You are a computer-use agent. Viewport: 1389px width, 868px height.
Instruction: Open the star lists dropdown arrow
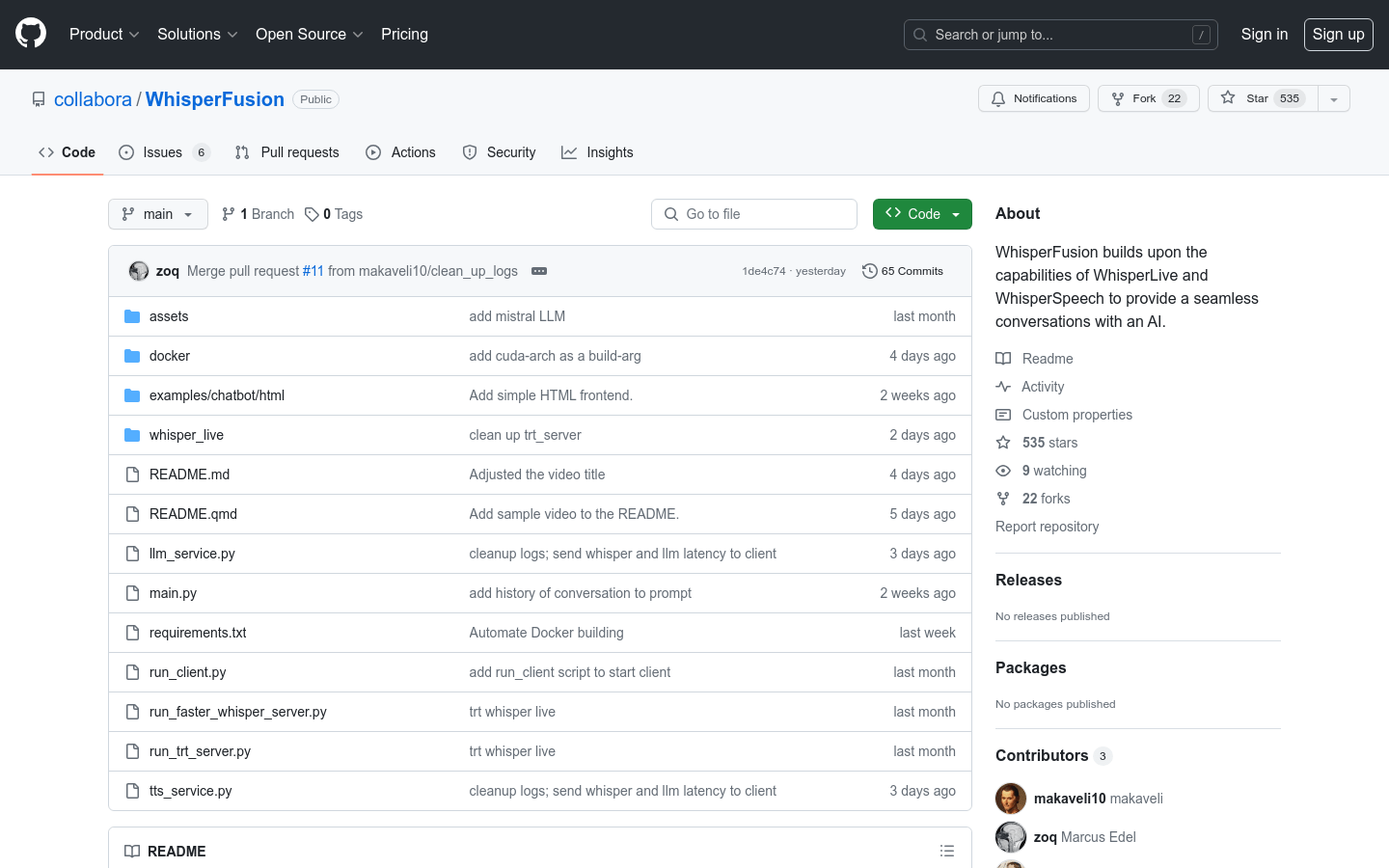coord(1334,98)
